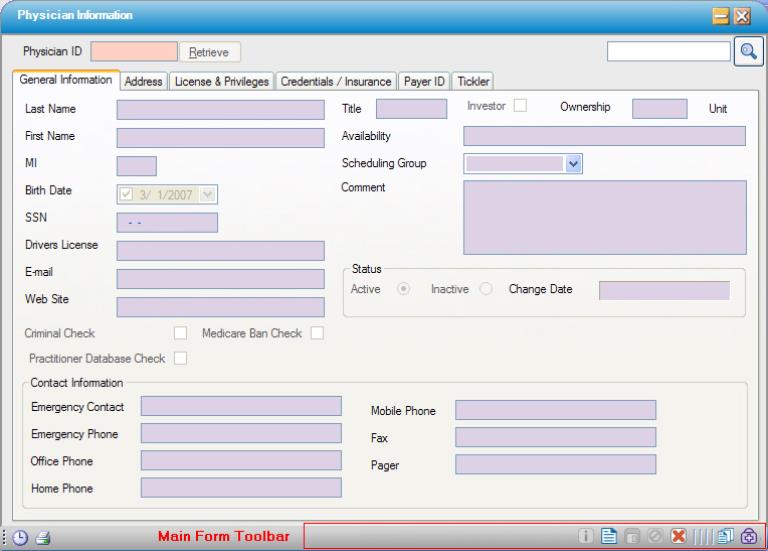Click the purple medical bag icon

click(x=749, y=537)
